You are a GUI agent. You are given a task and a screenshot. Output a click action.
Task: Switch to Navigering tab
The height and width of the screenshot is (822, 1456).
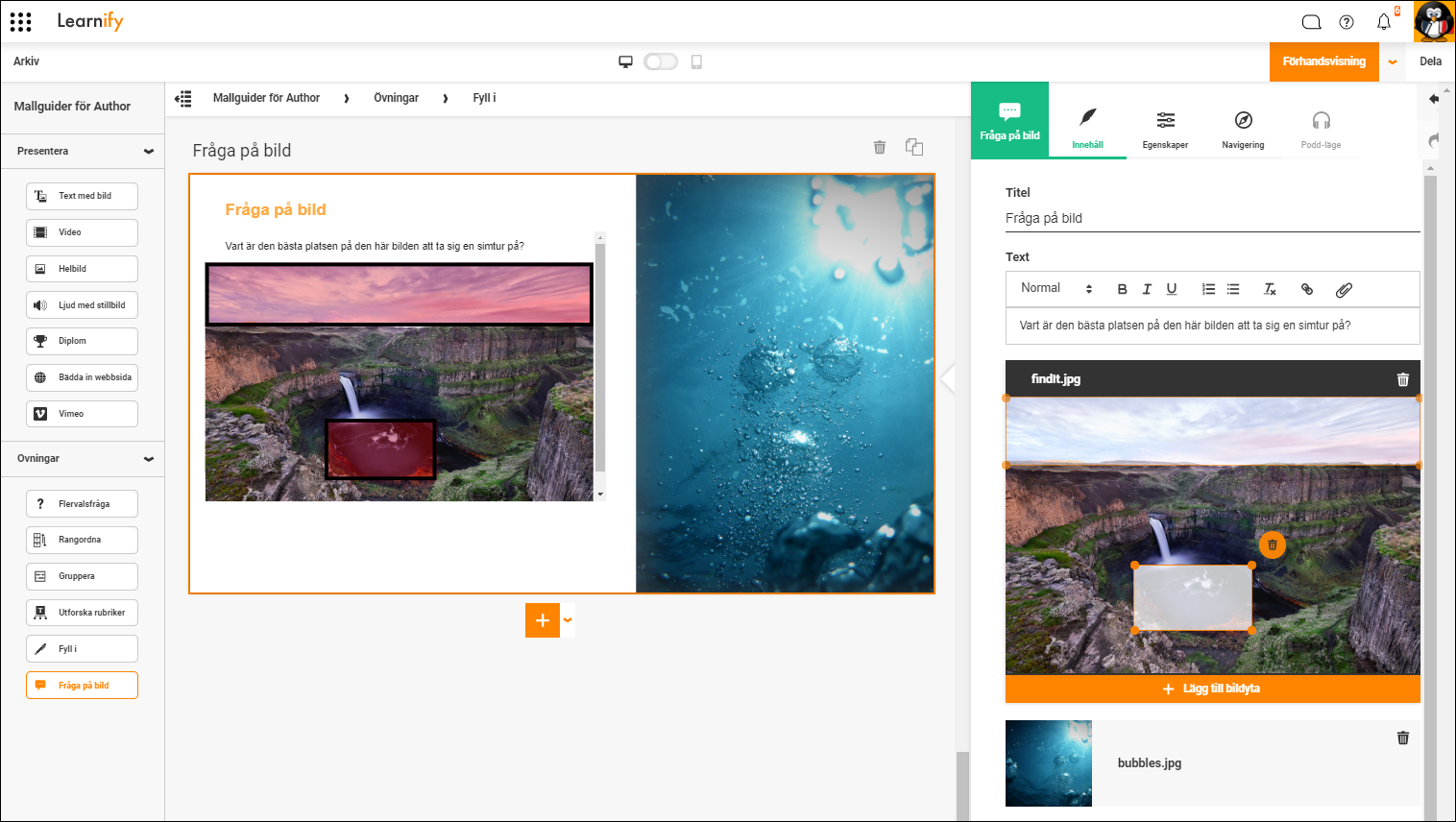[x=1243, y=128]
